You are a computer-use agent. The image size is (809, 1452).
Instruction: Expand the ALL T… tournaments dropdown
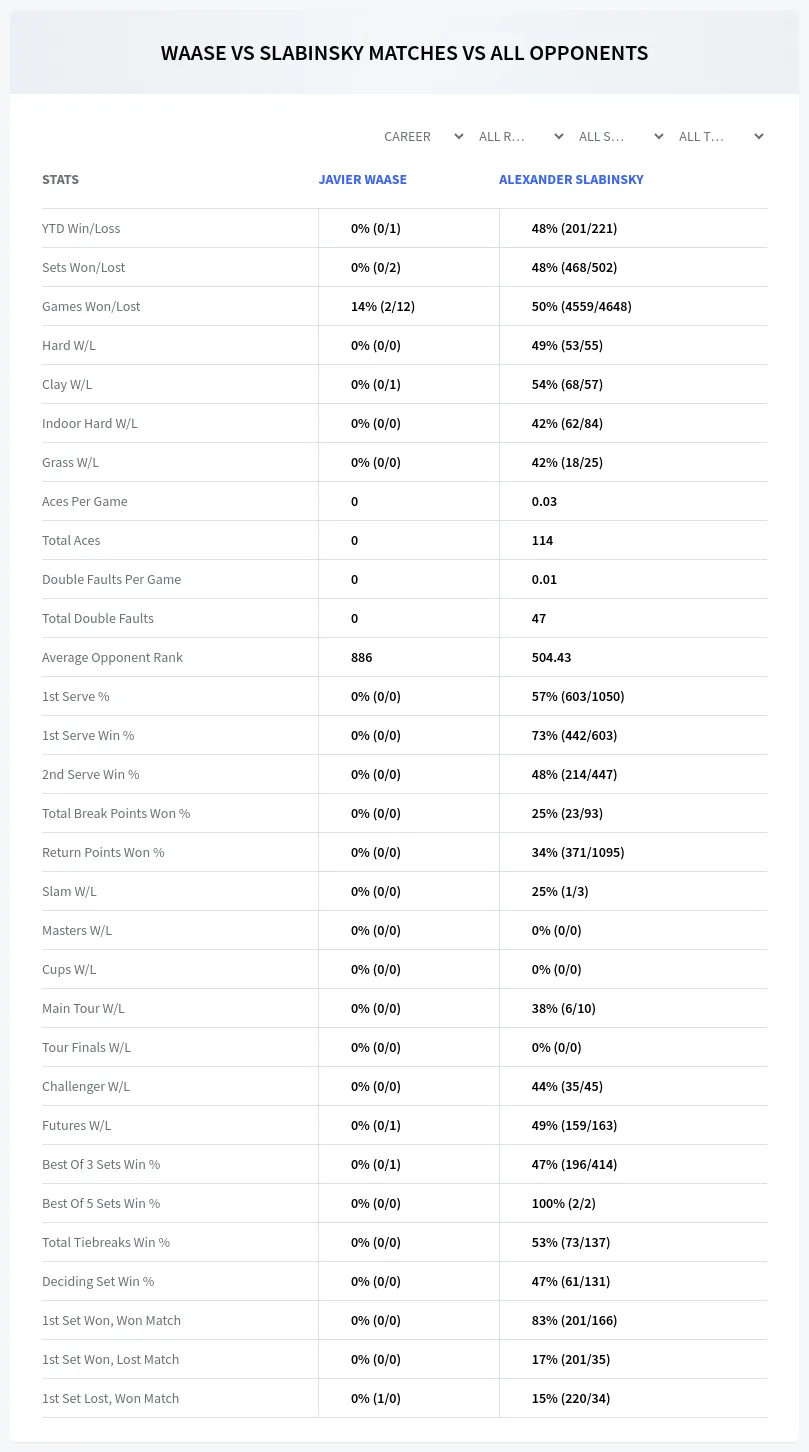click(x=721, y=136)
